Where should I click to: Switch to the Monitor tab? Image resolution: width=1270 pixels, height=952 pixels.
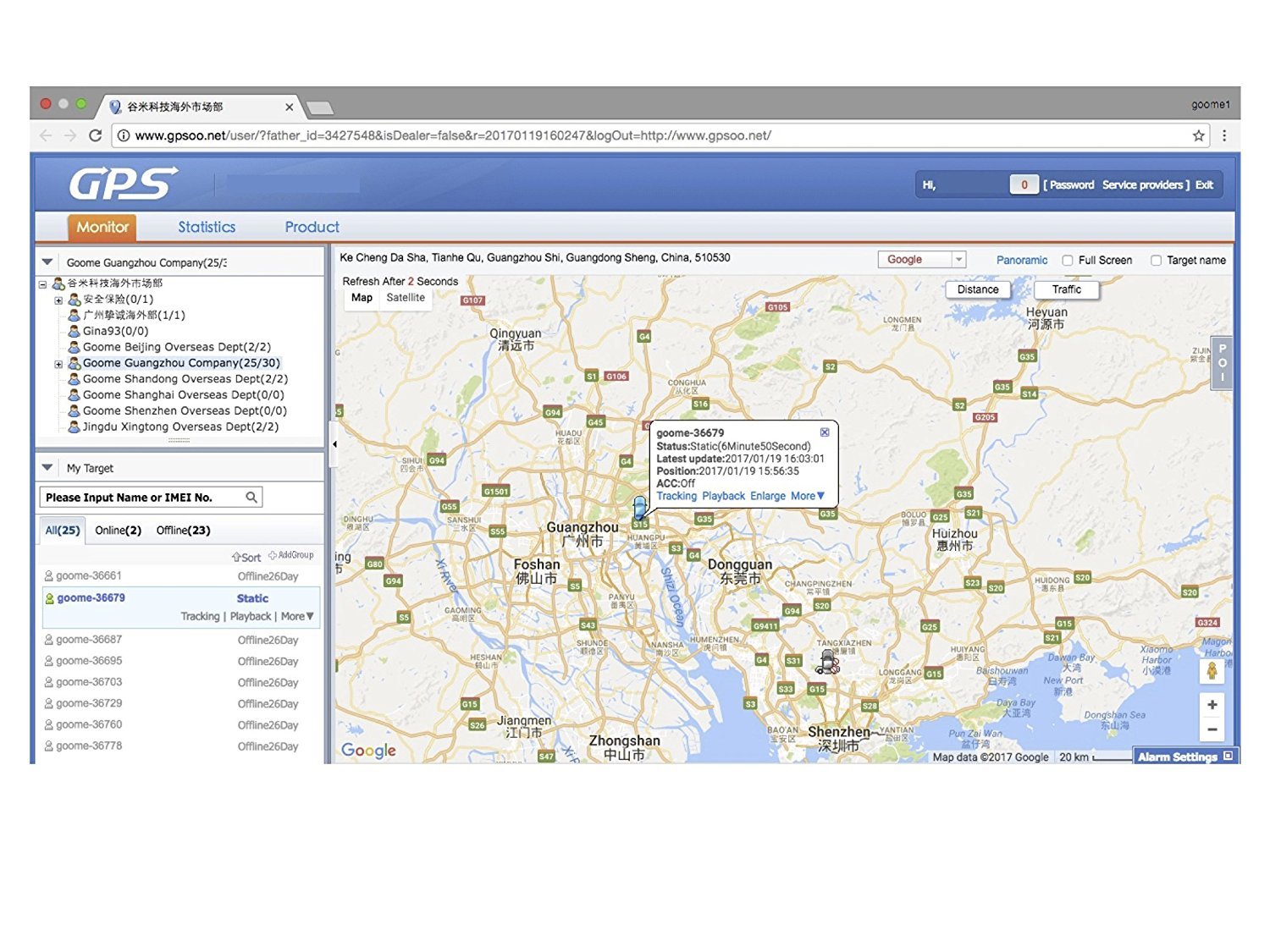(102, 227)
